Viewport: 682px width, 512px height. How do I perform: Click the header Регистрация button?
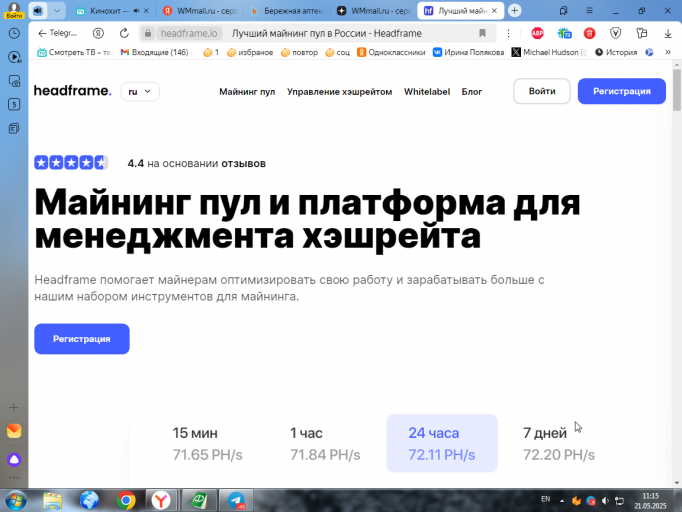click(622, 91)
